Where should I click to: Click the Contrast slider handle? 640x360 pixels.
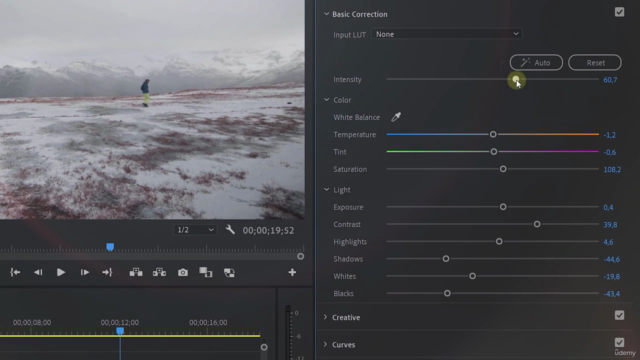coord(537,224)
